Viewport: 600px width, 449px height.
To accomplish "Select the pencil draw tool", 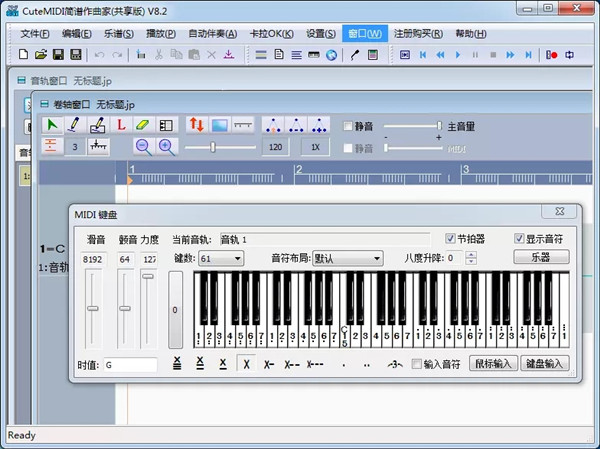I will (74, 125).
